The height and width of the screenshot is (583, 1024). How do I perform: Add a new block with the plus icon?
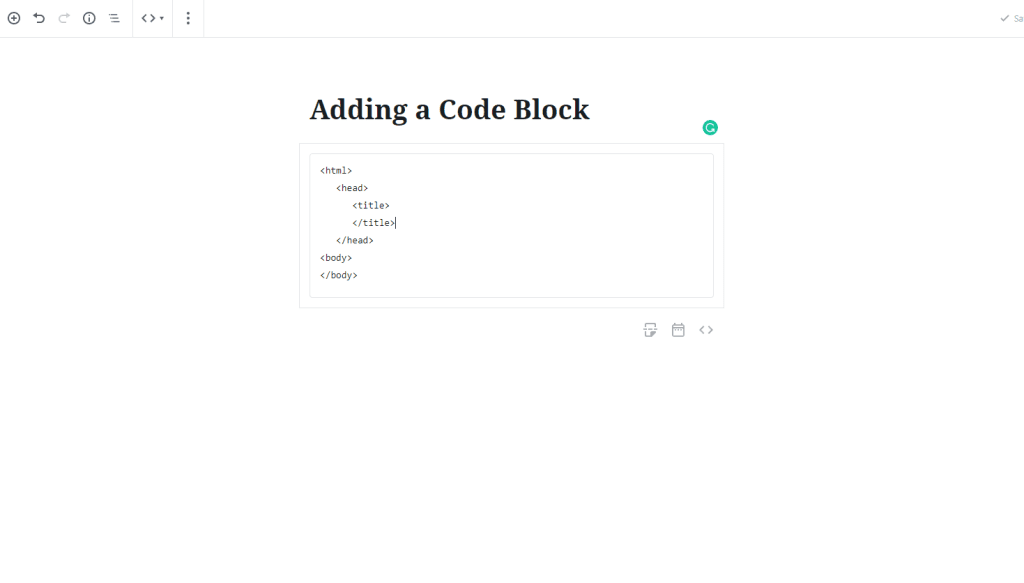click(x=14, y=17)
